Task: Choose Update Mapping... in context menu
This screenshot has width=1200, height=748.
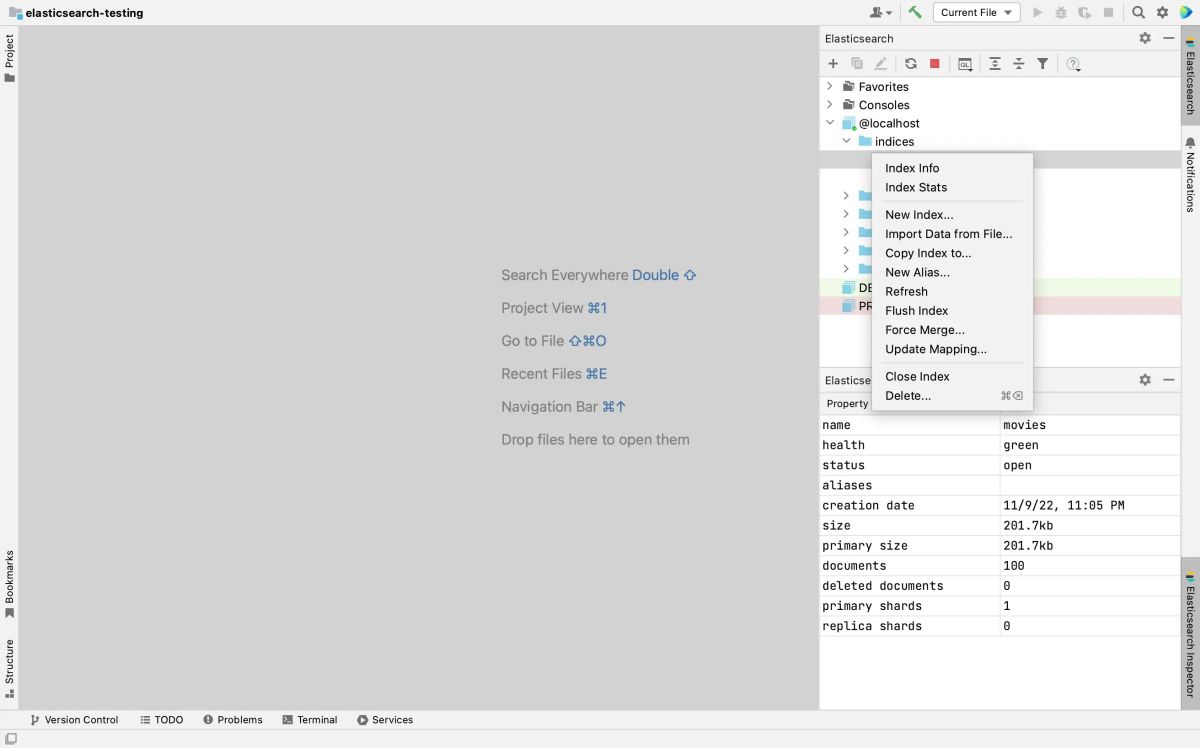Action: coord(953,349)
